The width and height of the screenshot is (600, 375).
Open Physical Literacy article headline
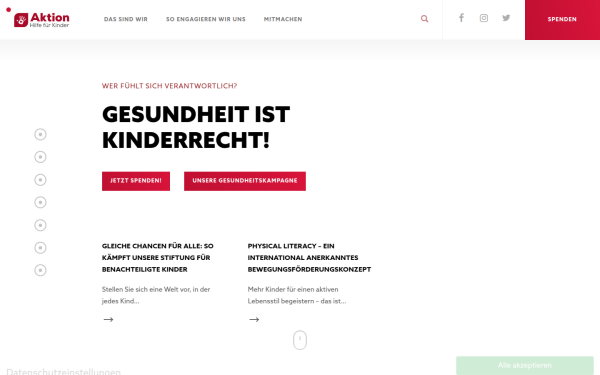coord(309,258)
